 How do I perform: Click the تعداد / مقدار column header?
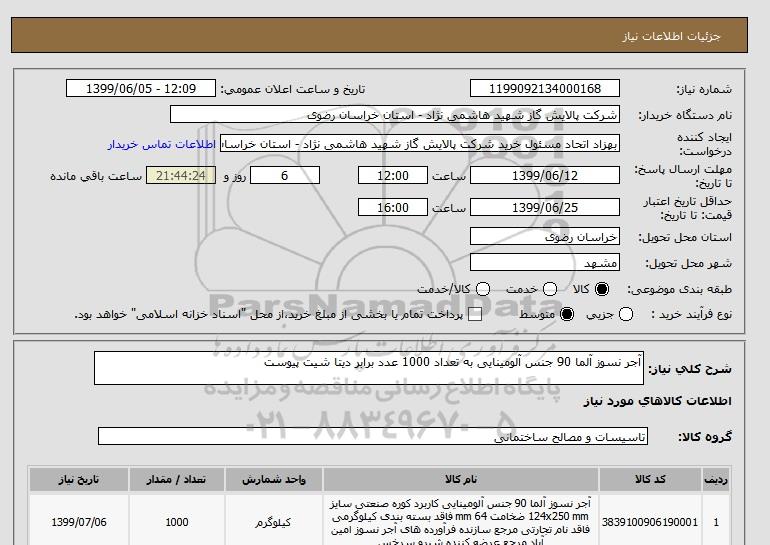click(x=177, y=479)
